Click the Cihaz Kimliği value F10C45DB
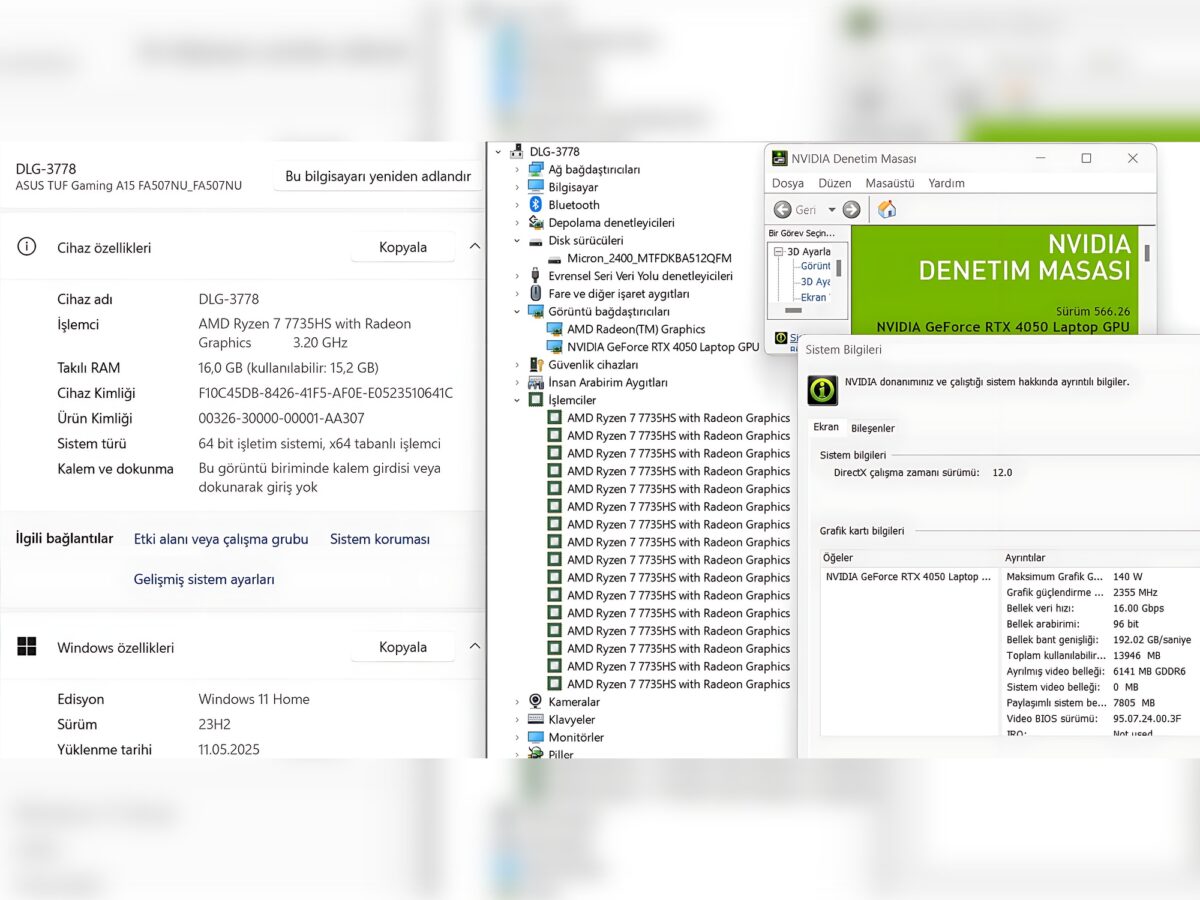 coord(326,393)
